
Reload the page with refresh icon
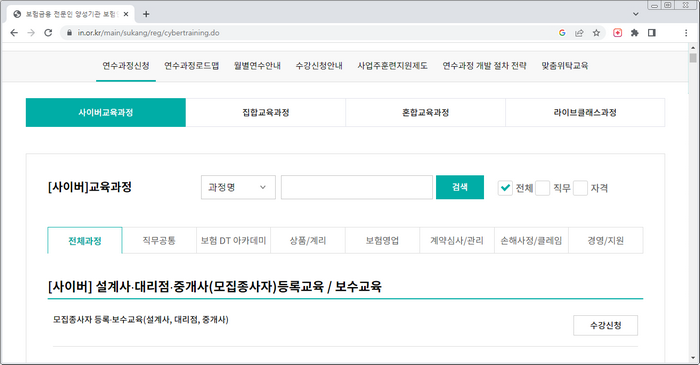(x=48, y=33)
